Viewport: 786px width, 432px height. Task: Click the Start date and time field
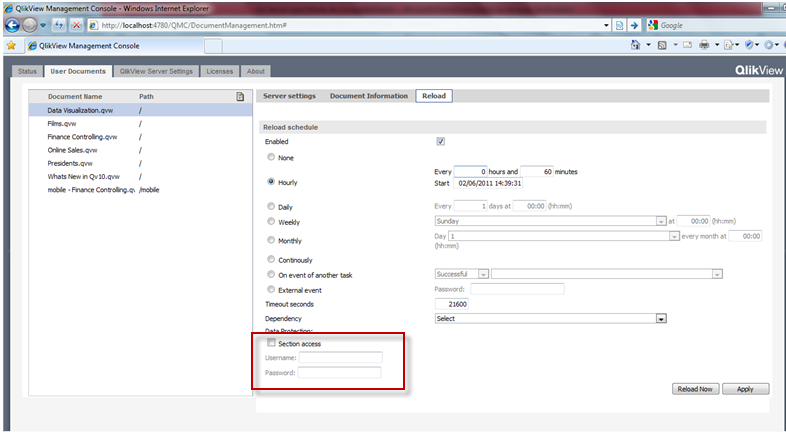point(488,183)
